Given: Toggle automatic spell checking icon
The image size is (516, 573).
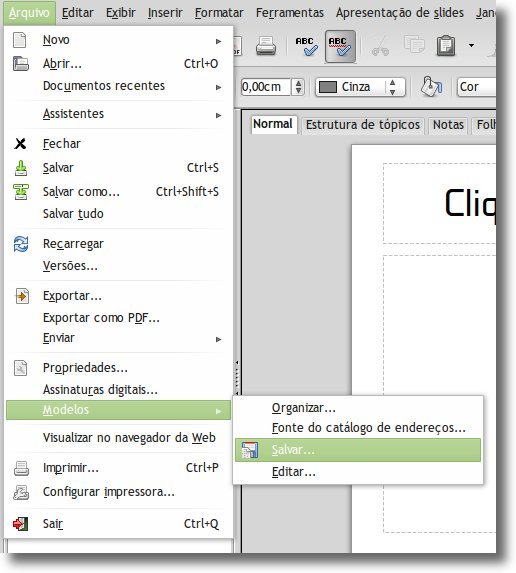Looking at the screenshot, I should (x=340, y=46).
